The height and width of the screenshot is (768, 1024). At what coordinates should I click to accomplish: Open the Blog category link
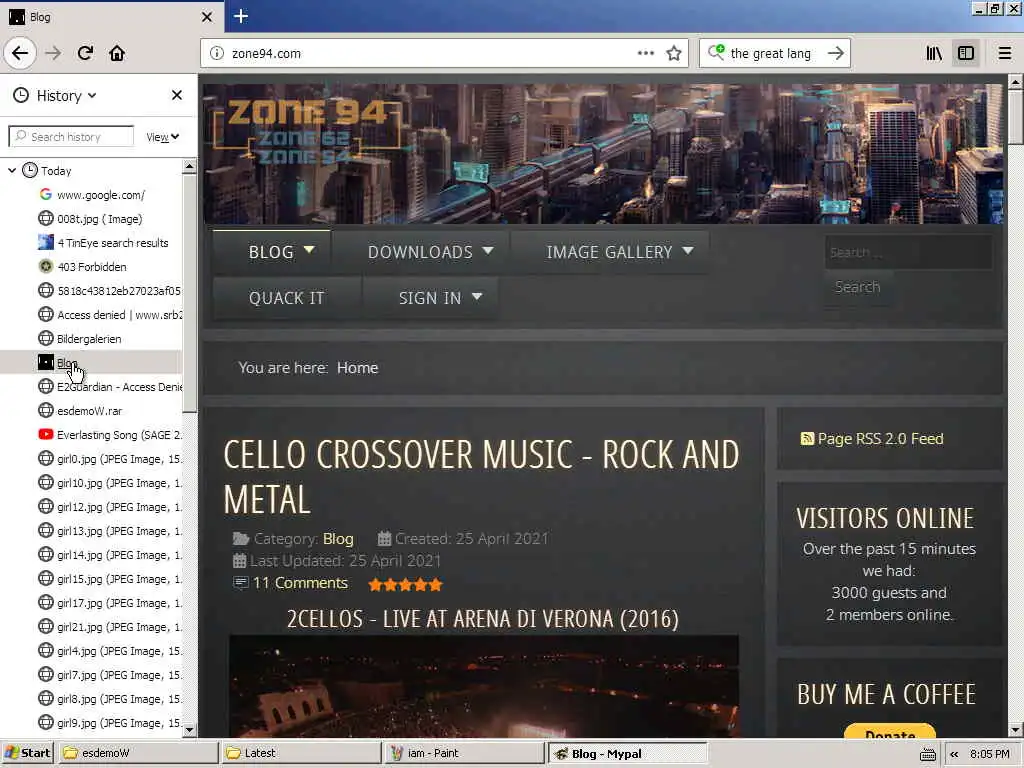click(x=338, y=539)
